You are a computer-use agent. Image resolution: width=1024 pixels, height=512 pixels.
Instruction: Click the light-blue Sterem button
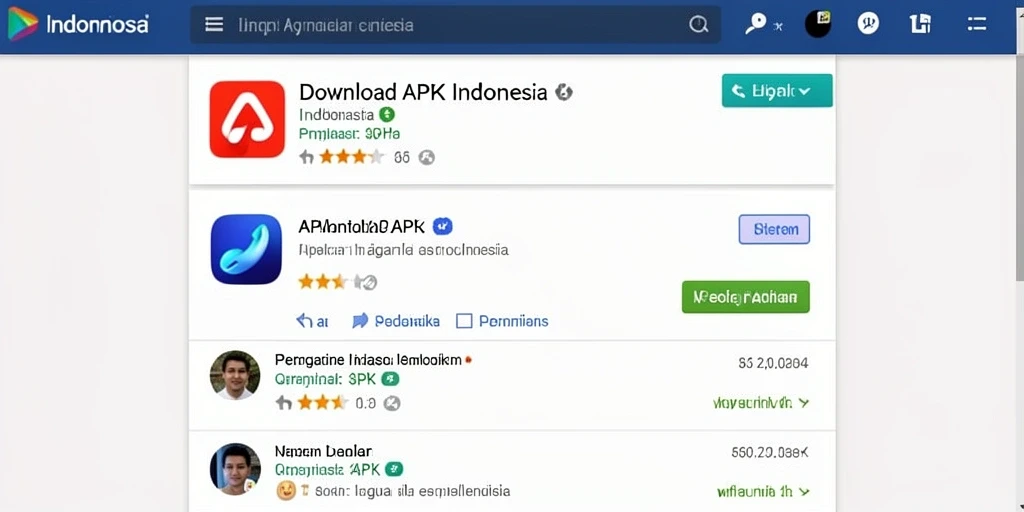click(775, 229)
